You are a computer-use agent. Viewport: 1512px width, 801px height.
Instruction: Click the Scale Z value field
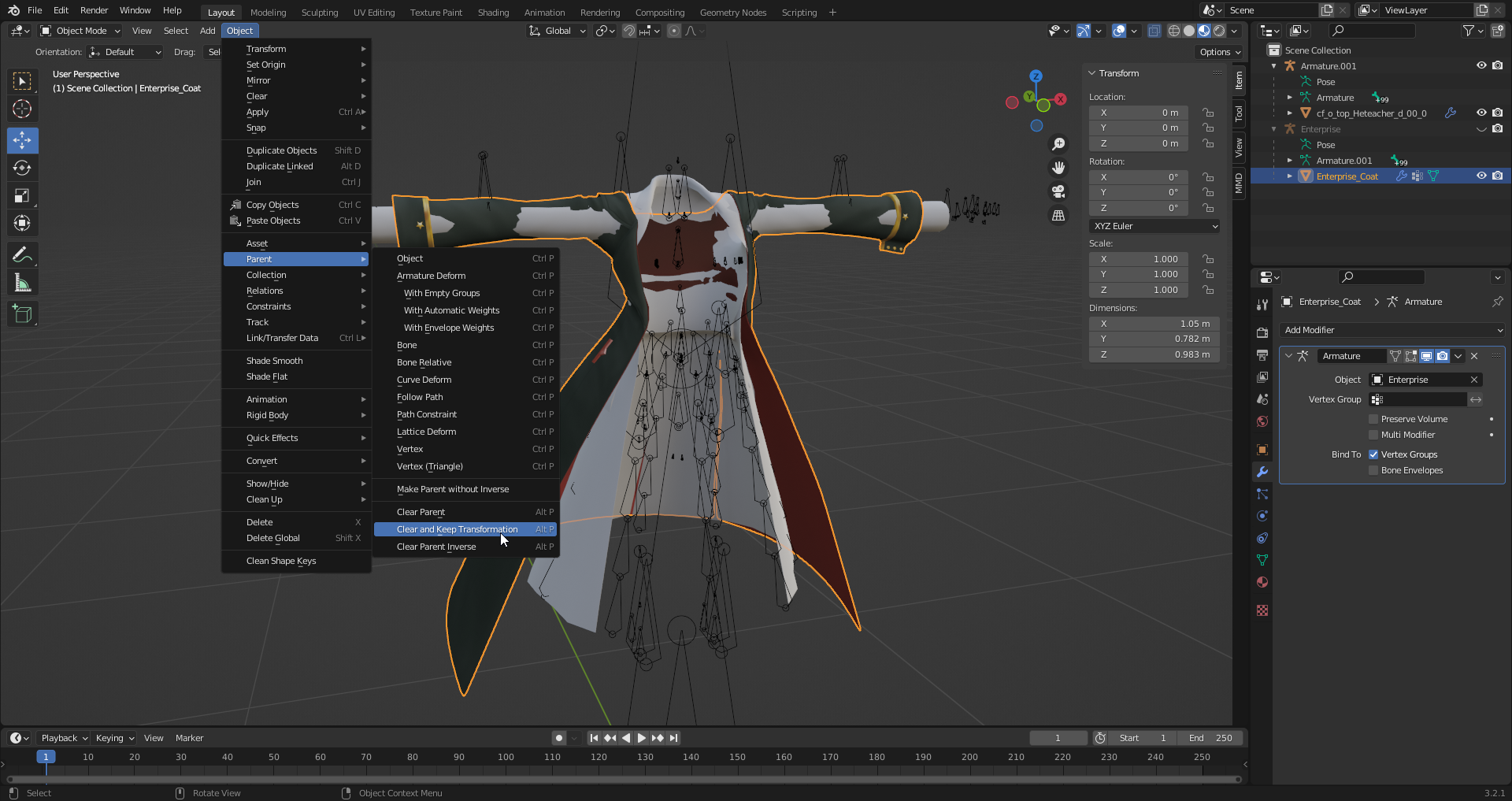coord(1139,290)
